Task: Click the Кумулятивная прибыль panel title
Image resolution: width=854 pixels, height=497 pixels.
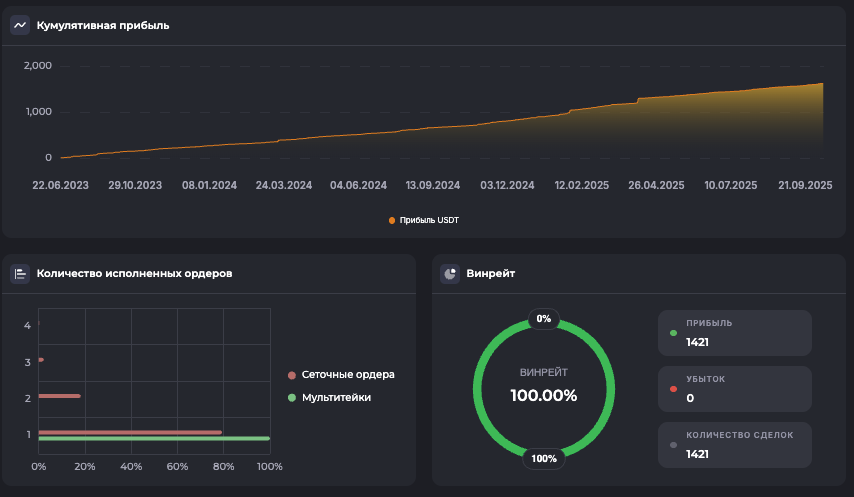Action: point(103,25)
